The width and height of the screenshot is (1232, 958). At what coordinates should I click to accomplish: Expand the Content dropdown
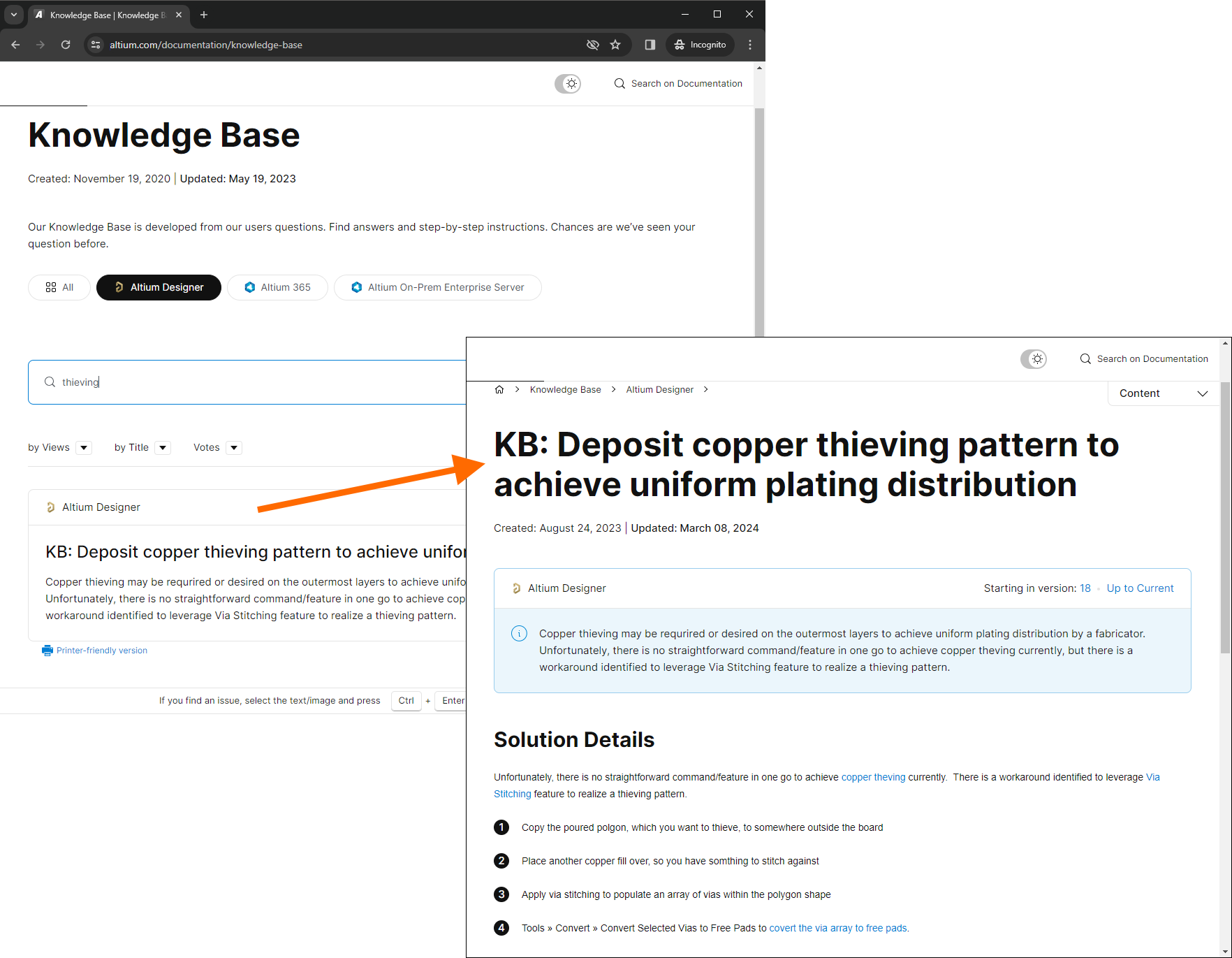[x=1164, y=393]
